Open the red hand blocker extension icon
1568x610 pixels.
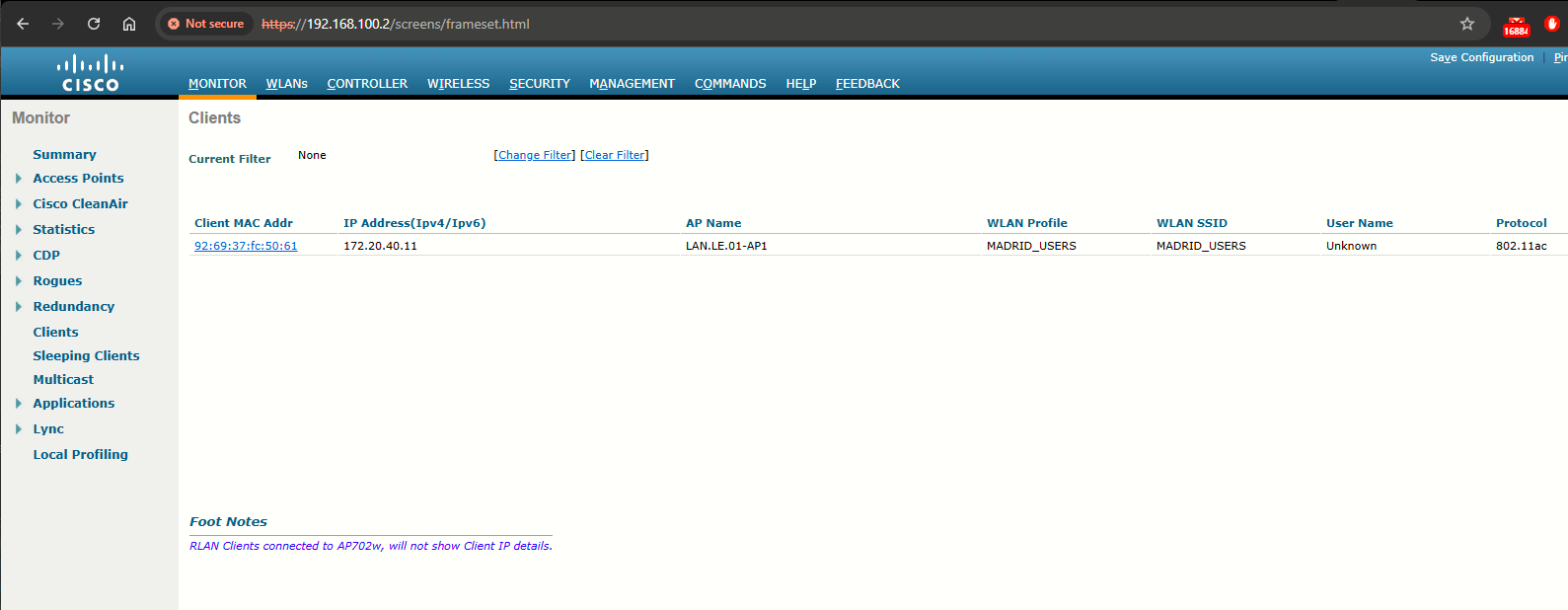(x=1552, y=24)
